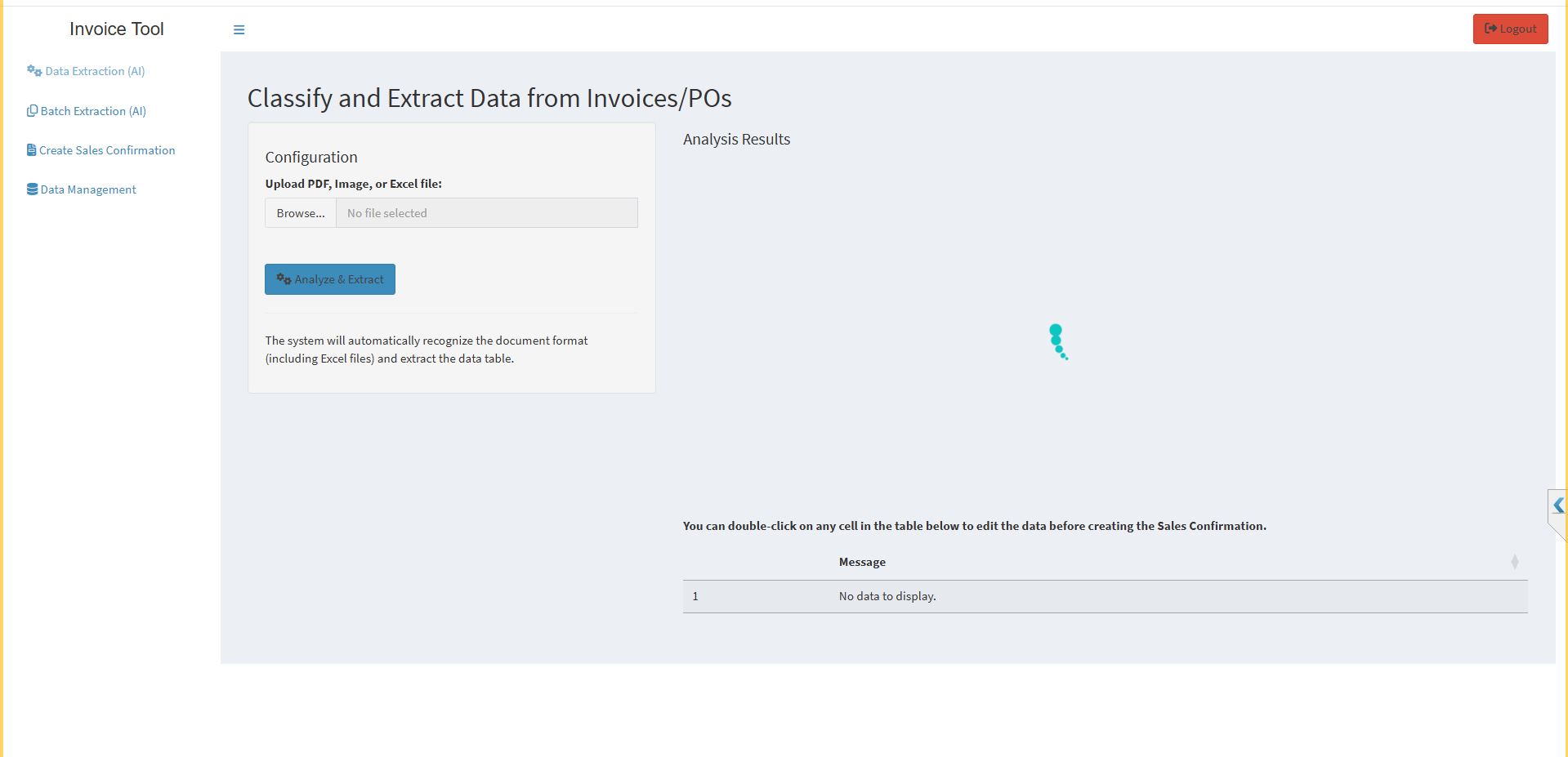1568x757 pixels.
Task: Click the loading spinner in Analysis Results
Action: click(1057, 341)
